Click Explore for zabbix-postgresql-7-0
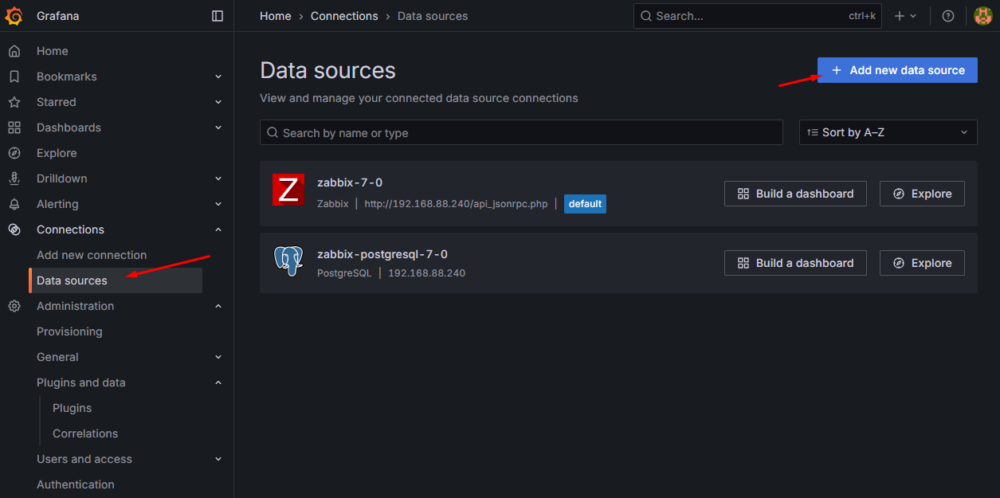Image resolution: width=1000 pixels, height=498 pixels. pyautogui.click(x=922, y=263)
